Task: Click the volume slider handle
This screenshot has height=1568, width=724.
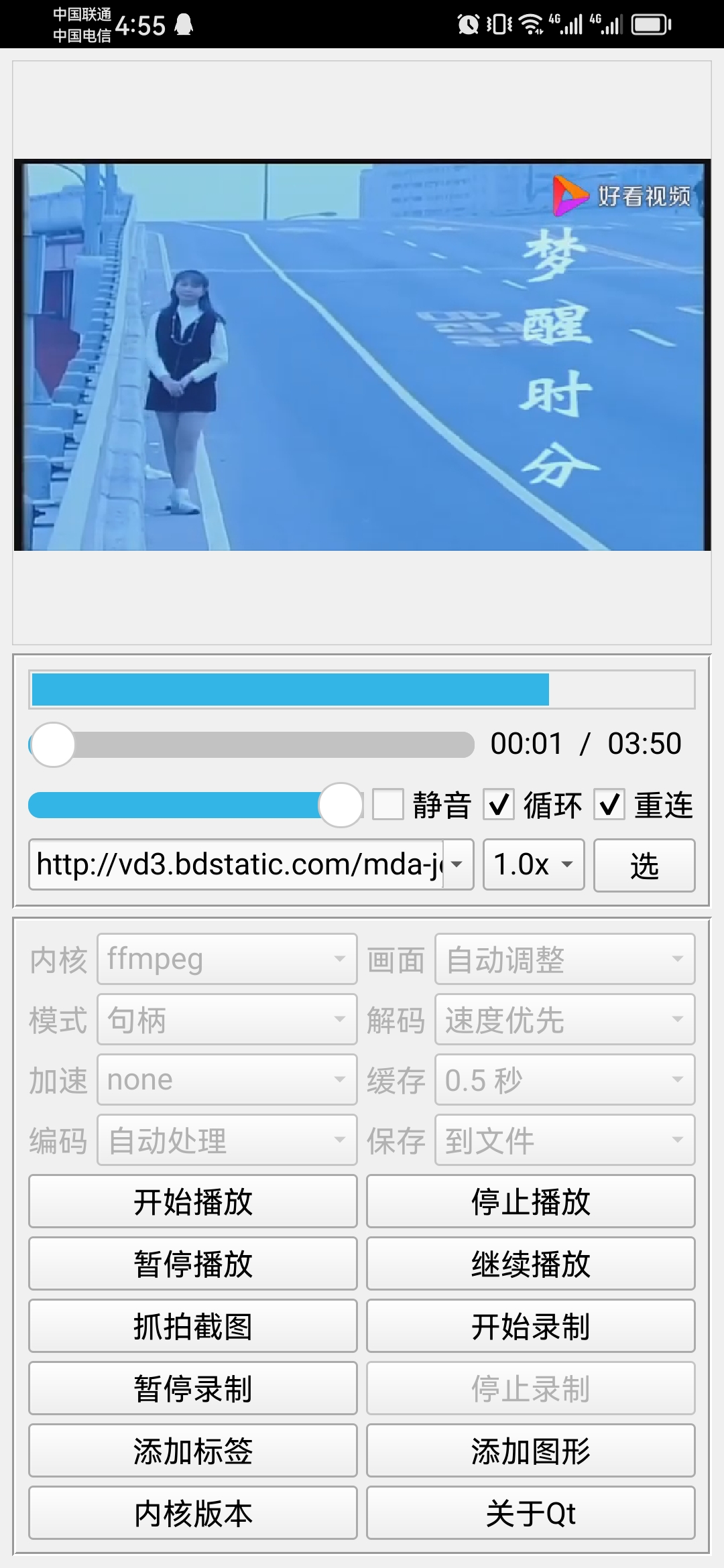Action: coord(341,805)
